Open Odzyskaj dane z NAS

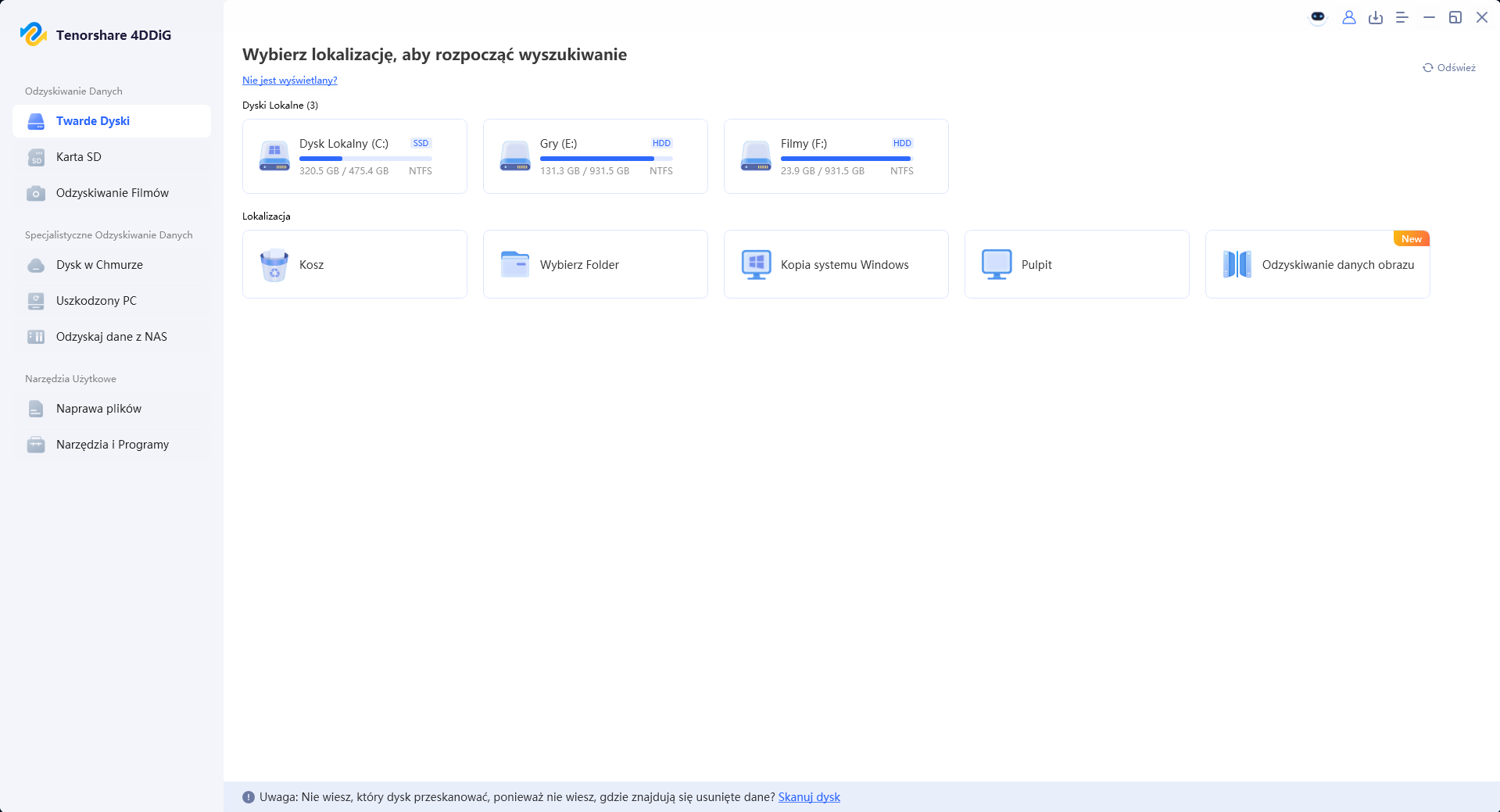tap(112, 337)
